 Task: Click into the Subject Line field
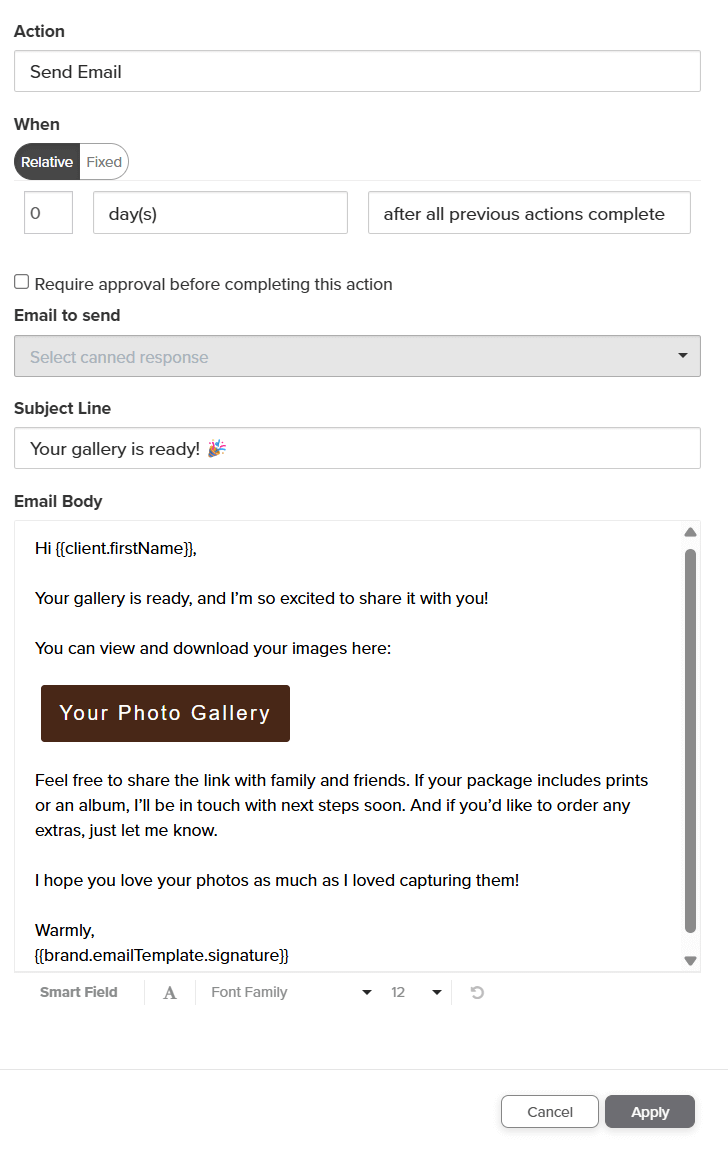(x=357, y=449)
